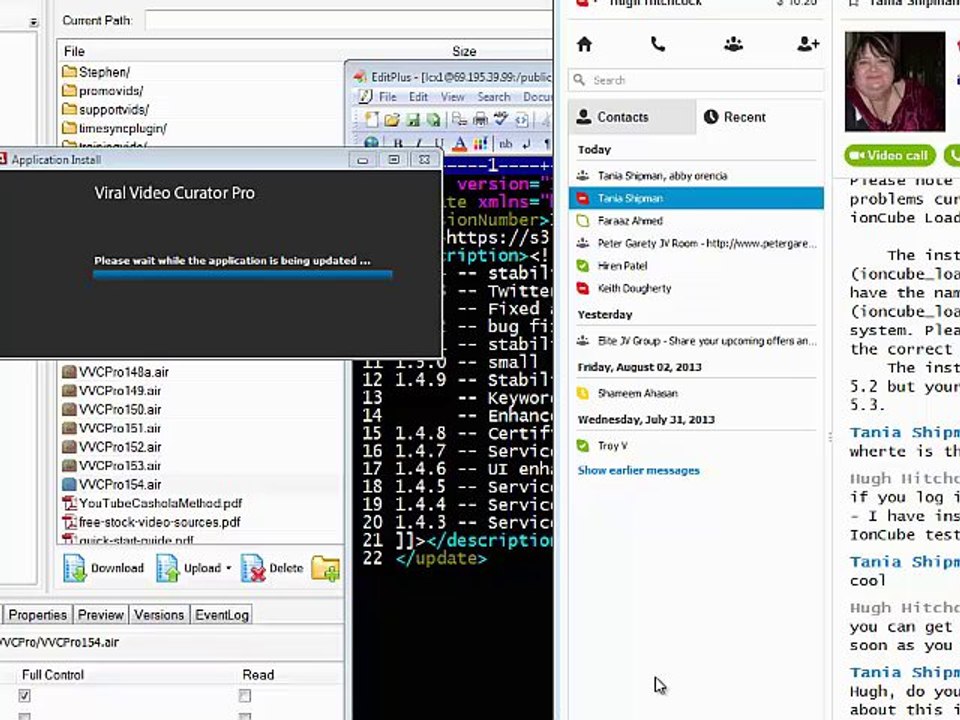Open the Search menu in EditPlus

493,97
